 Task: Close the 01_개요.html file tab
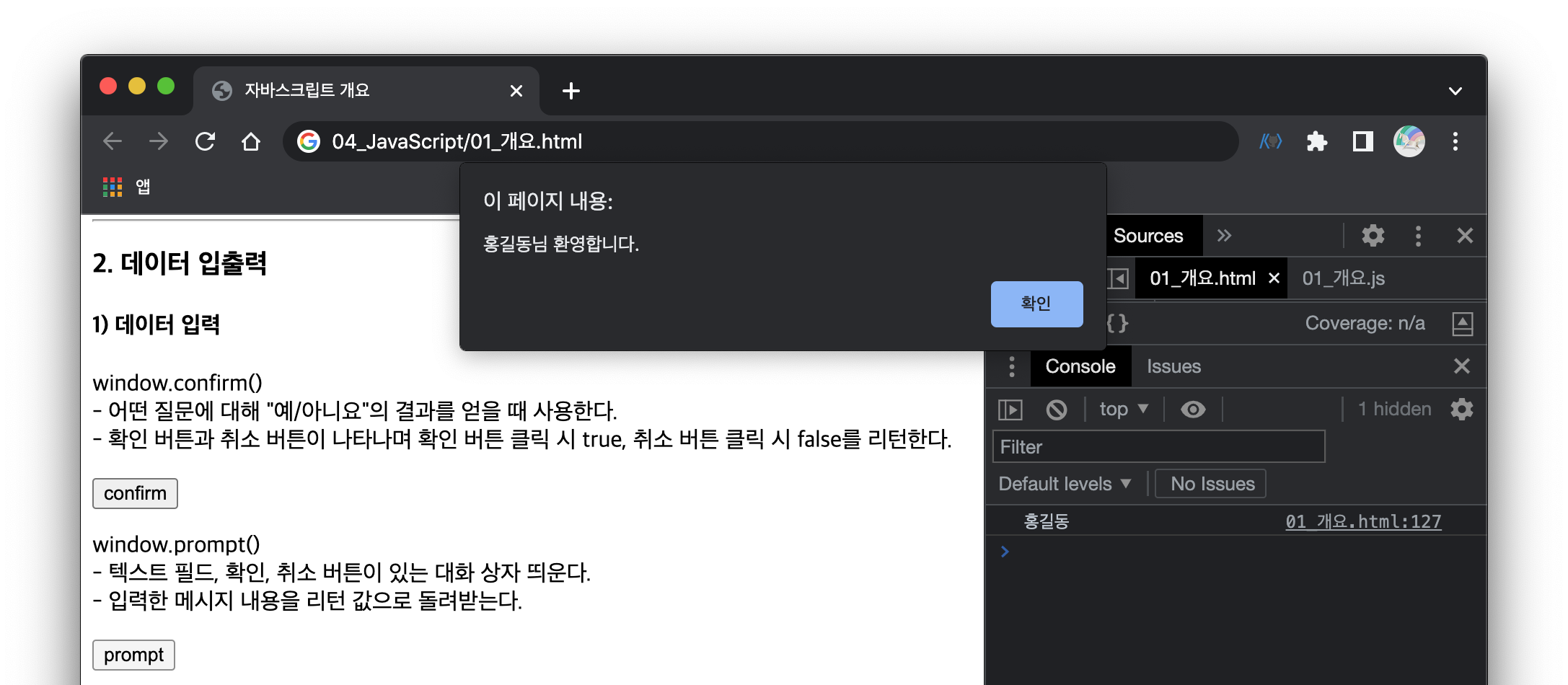tap(1274, 278)
